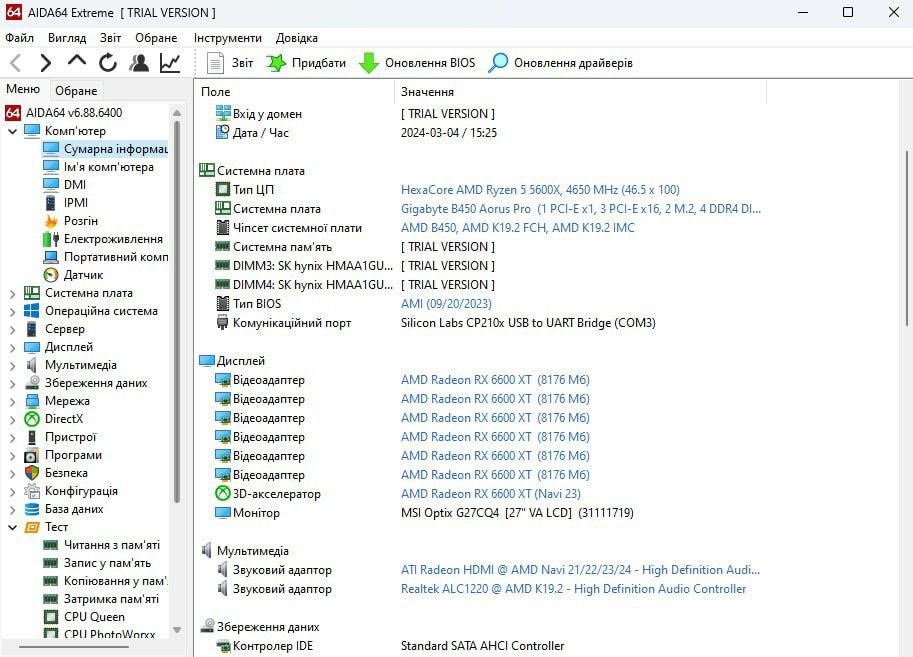Image resolution: width=913 pixels, height=657 pixels.
Task: Click the Звіт report toolbar button
Action: pos(230,63)
